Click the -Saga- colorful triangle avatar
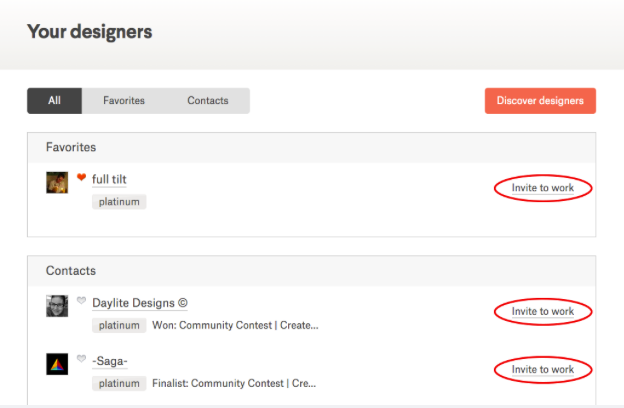624x408 pixels. (x=57, y=363)
